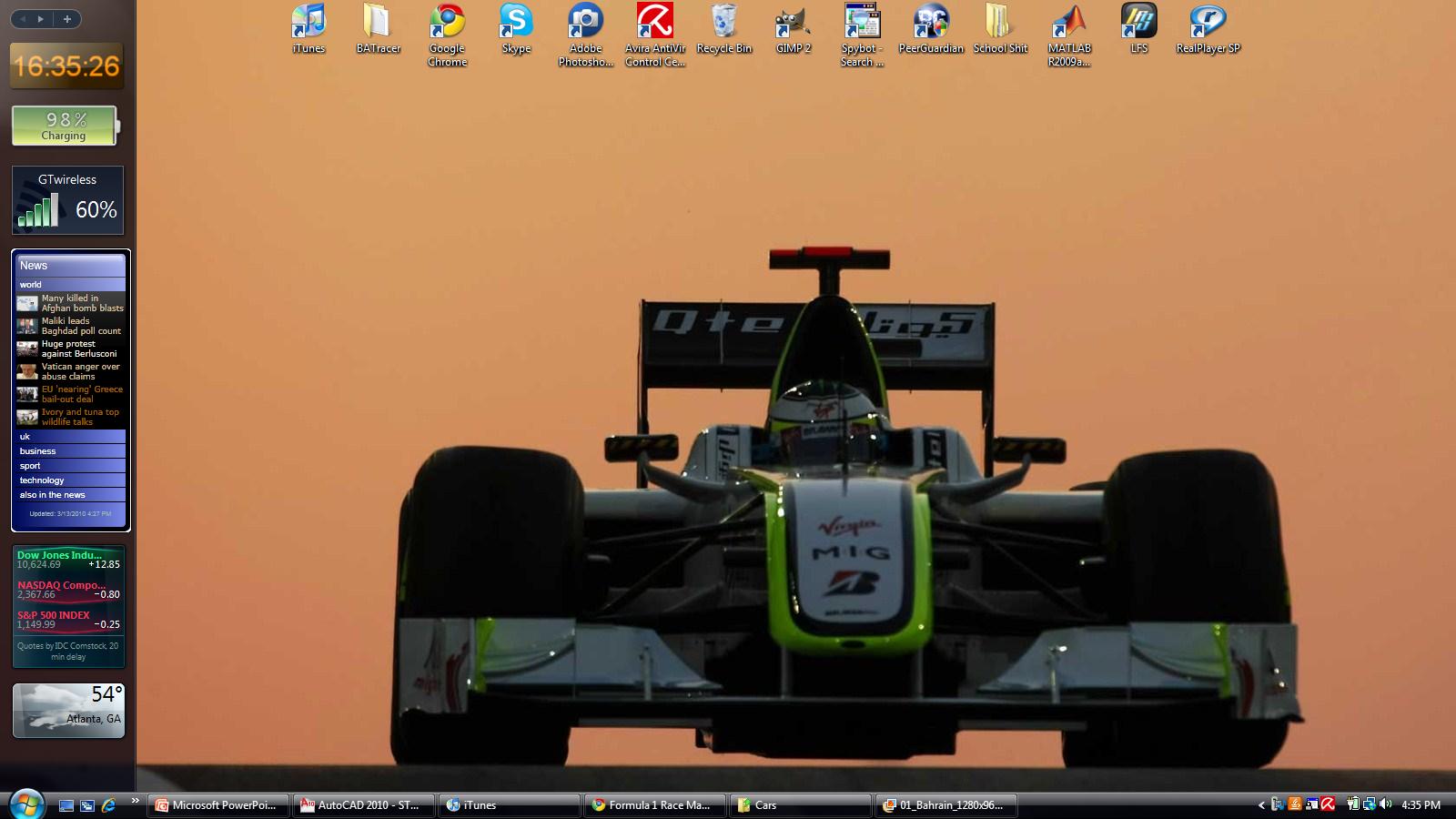Click 'Quotes by IDC Comstock' stocks footer
Image resolution: width=1456 pixels, height=819 pixels.
pos(68,651)
